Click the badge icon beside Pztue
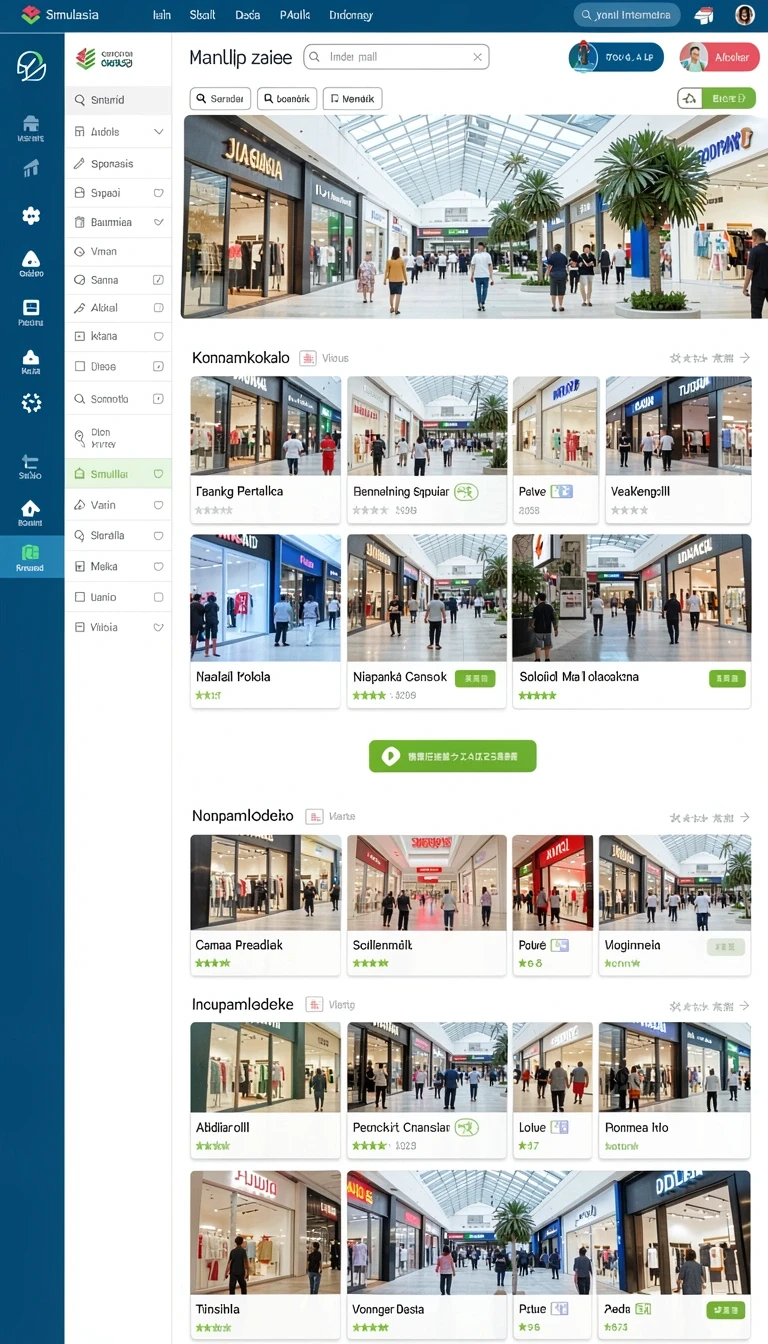 [x=560, y=1309]
